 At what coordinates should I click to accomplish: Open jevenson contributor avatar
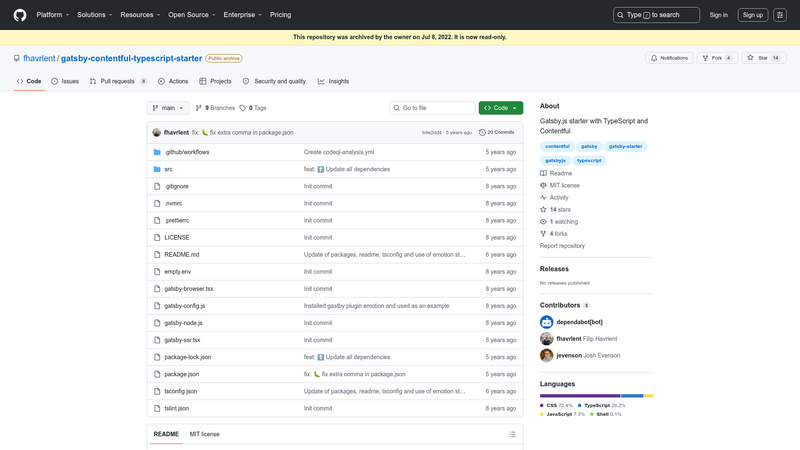tap(546, 356)
